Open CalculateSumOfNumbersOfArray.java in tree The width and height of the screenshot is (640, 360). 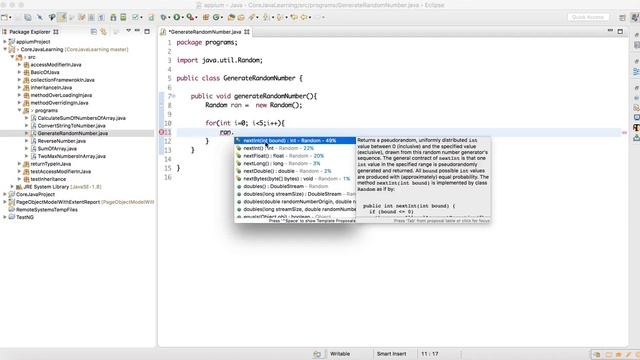click(x=81, y=118)
